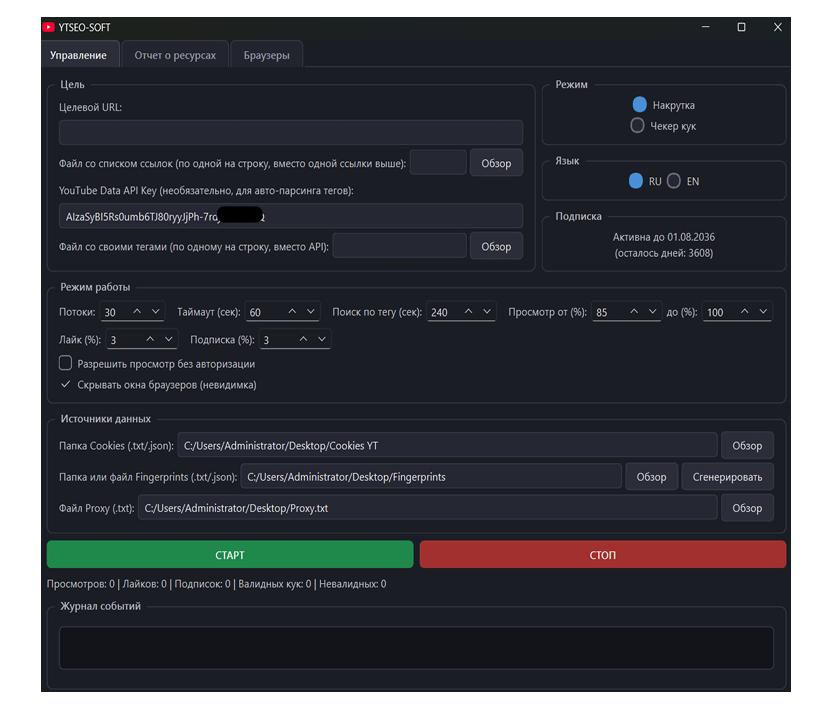Screen dimensions: 828x721
Task: Click the Папка Cookies path field
Action: click(x=447, y=445)
